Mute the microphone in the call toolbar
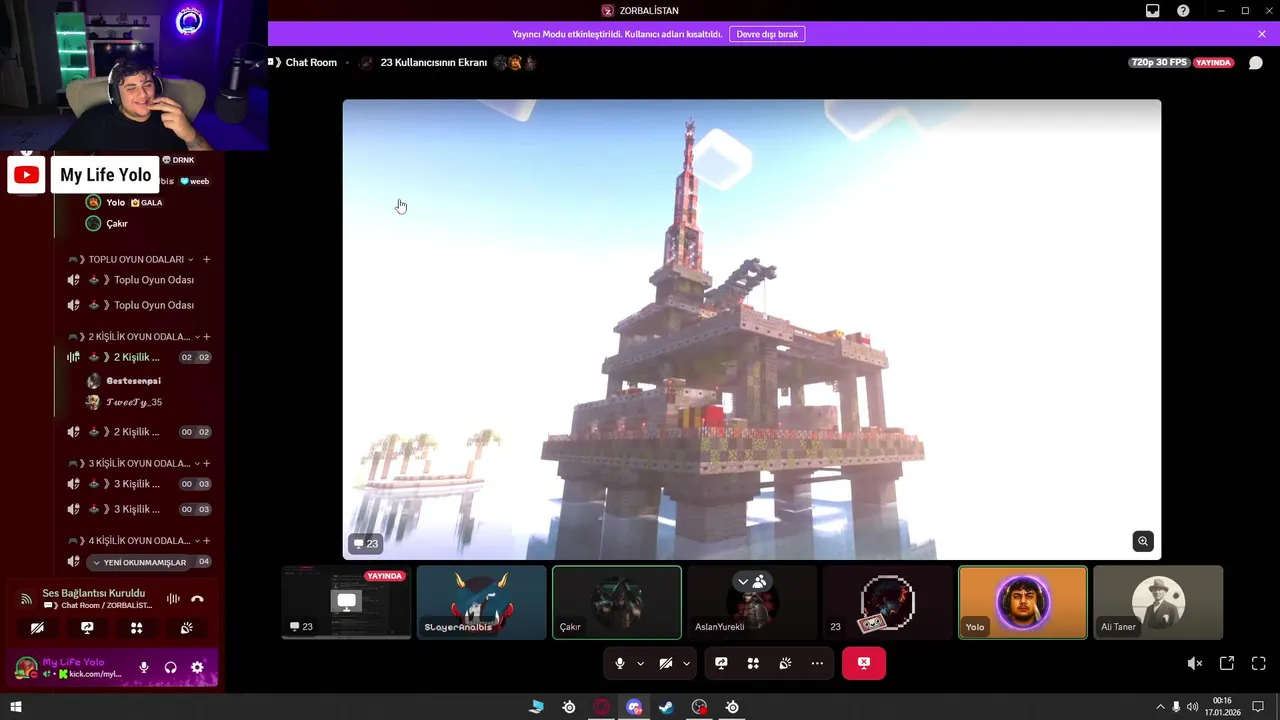The image size is (1280, 720). [x=620, y=663]
